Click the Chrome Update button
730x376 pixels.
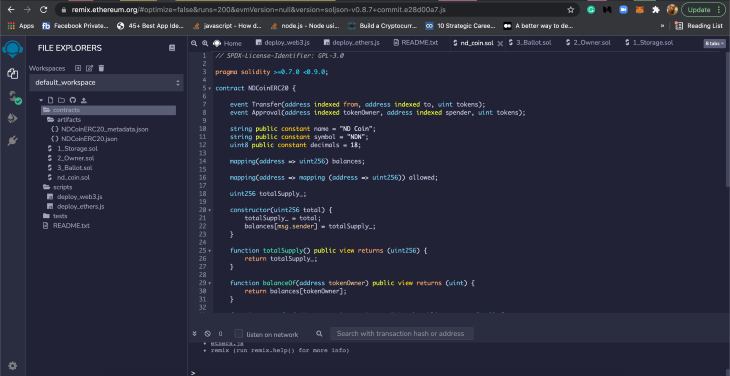(703, 9)
